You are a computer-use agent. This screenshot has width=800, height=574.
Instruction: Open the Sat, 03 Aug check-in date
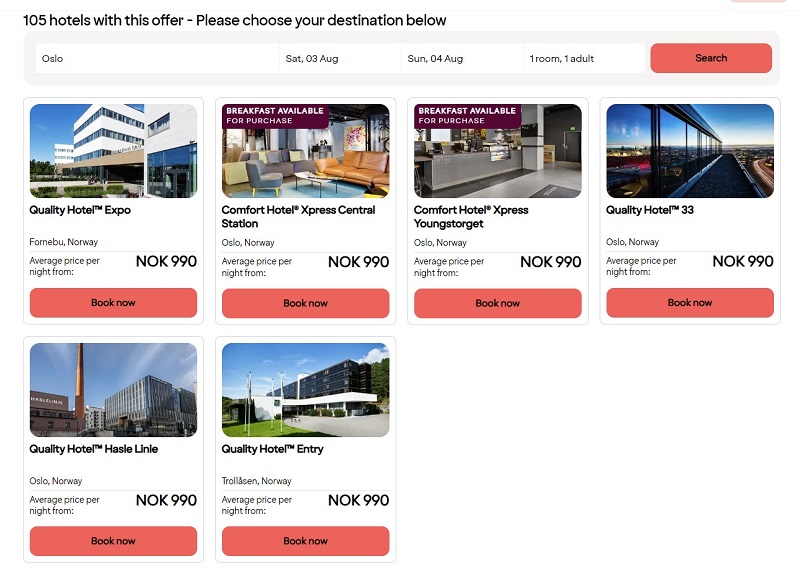pos(340,58)
